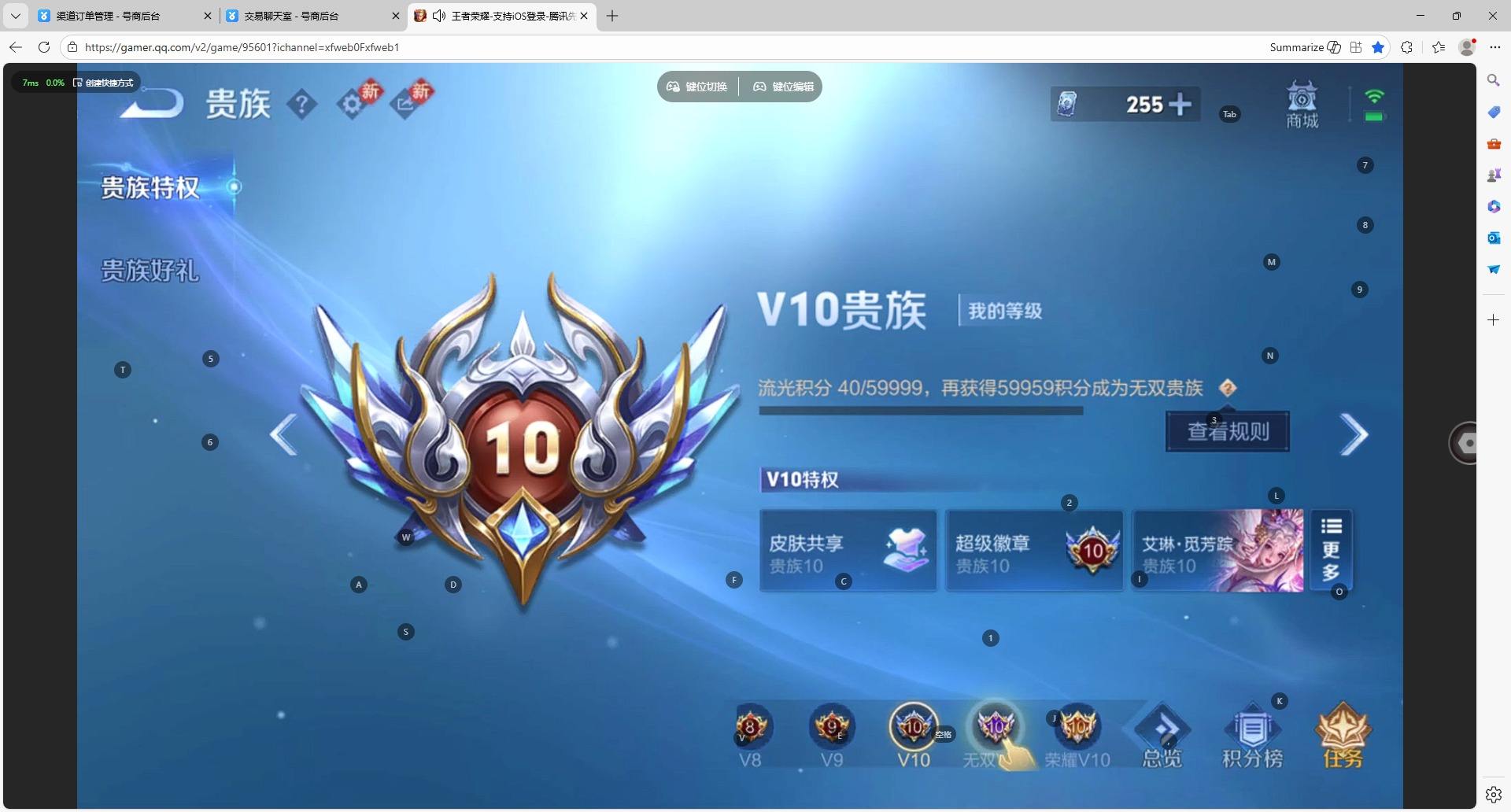
Task: Open the tab list dropdown chevron
Action: 15,16
